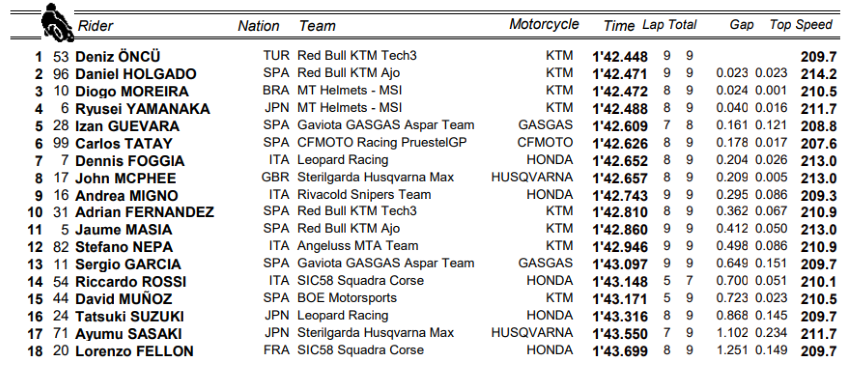Screen dimensions: 854x368
Task: Click the Team column header
Action: 317,26
